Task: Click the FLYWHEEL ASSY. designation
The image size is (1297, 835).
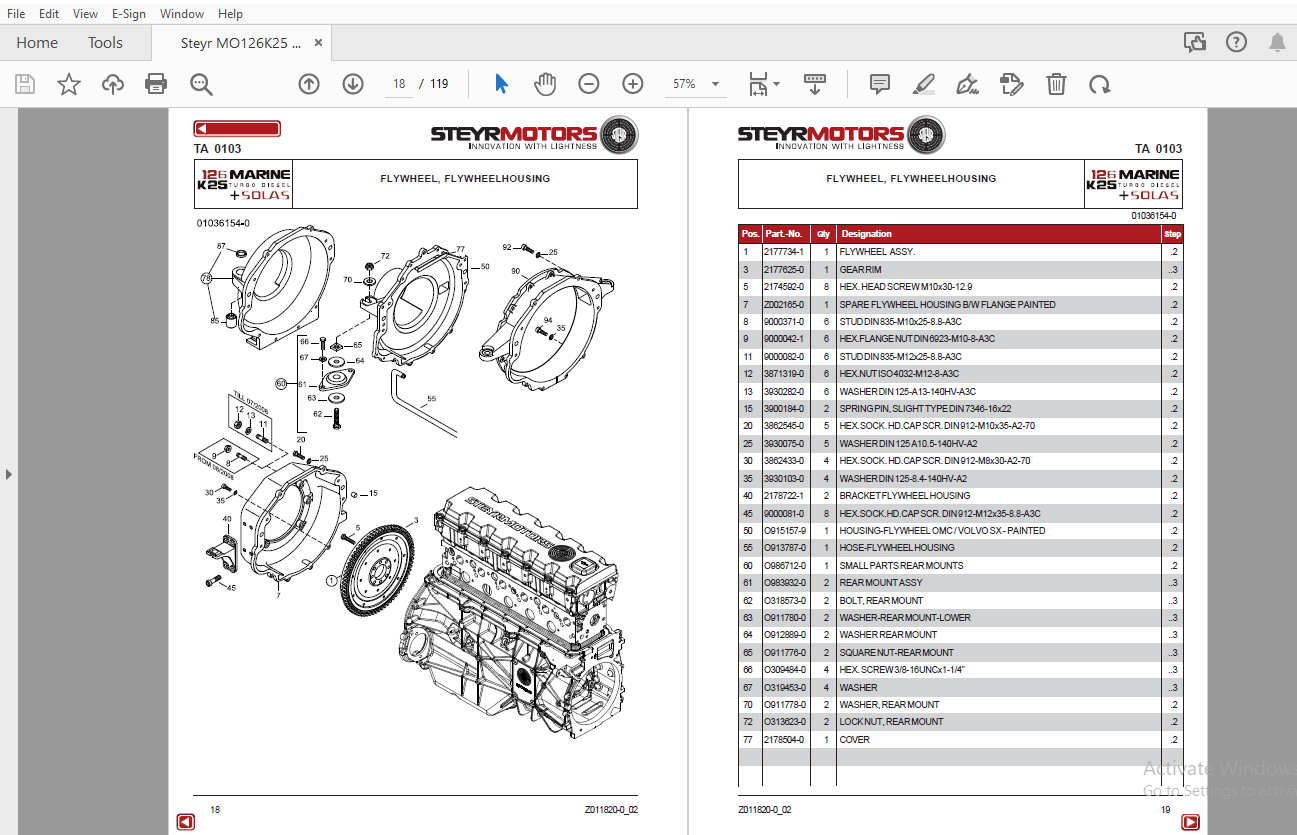Action: coord(877,252)
